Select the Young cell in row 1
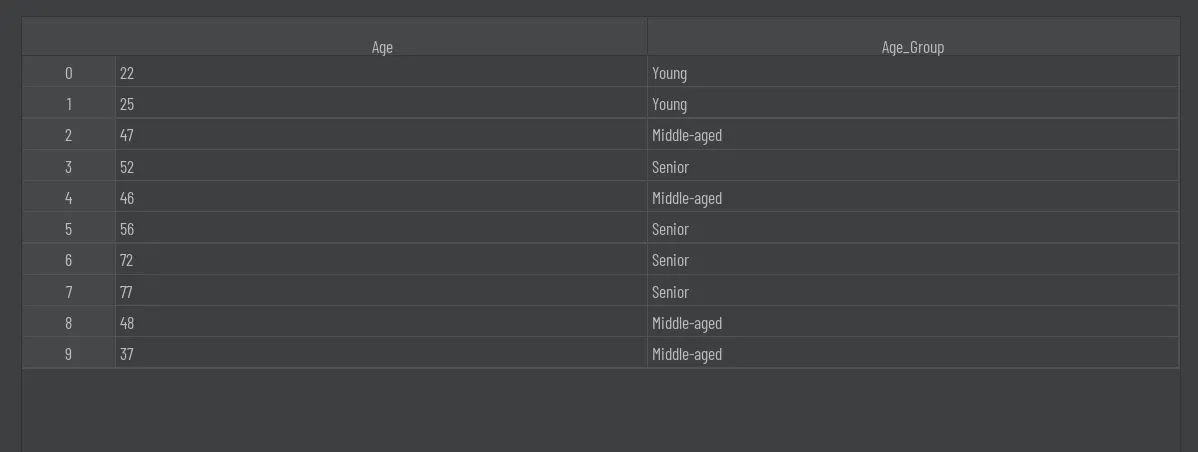 pyautogui.click(x=670, y=104)
